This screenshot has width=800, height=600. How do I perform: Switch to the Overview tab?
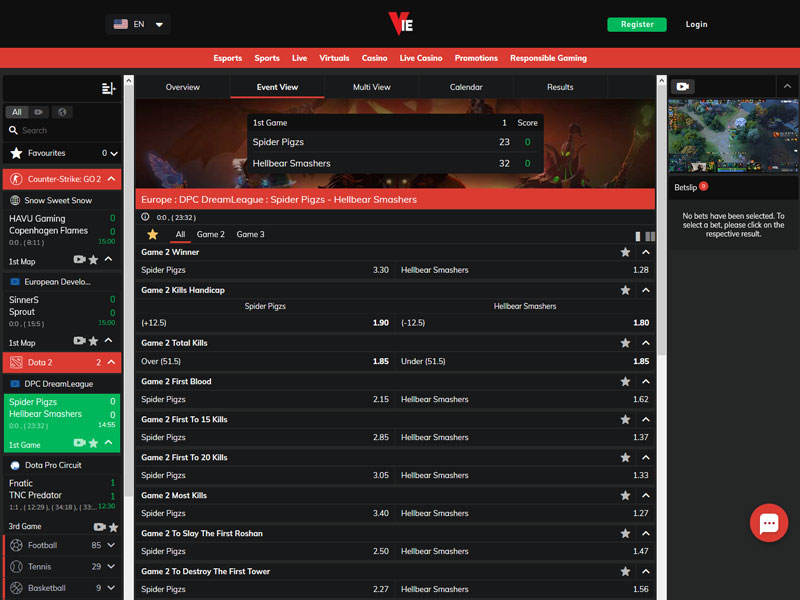pos(183,87)
